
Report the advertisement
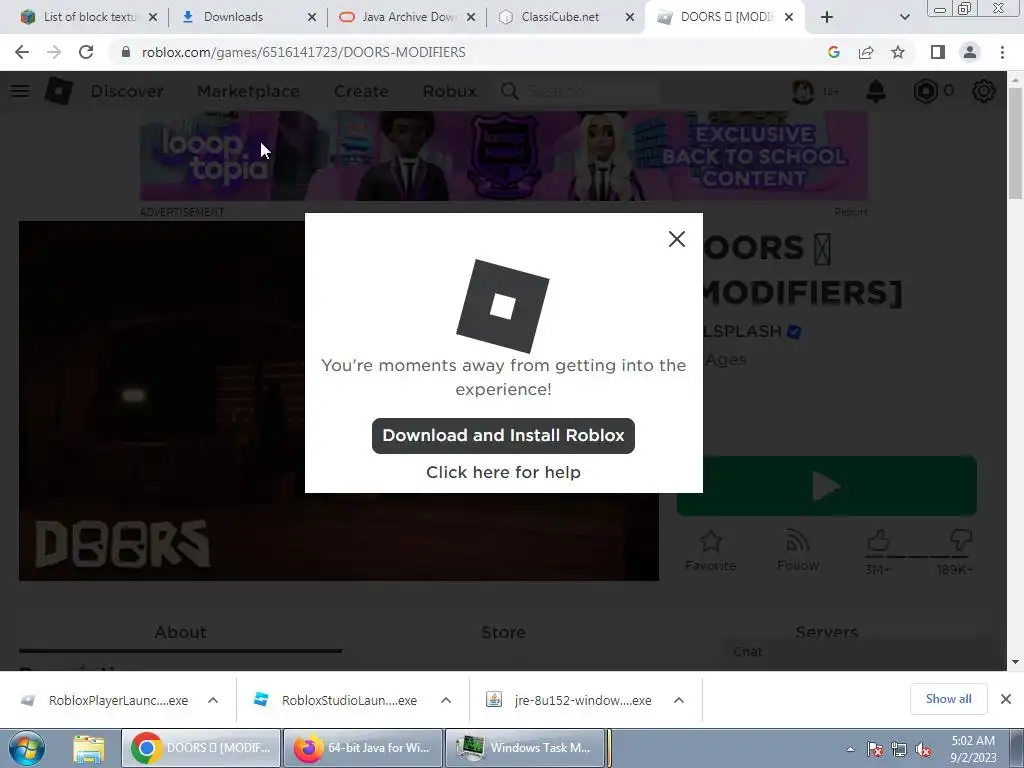(850, 212)
